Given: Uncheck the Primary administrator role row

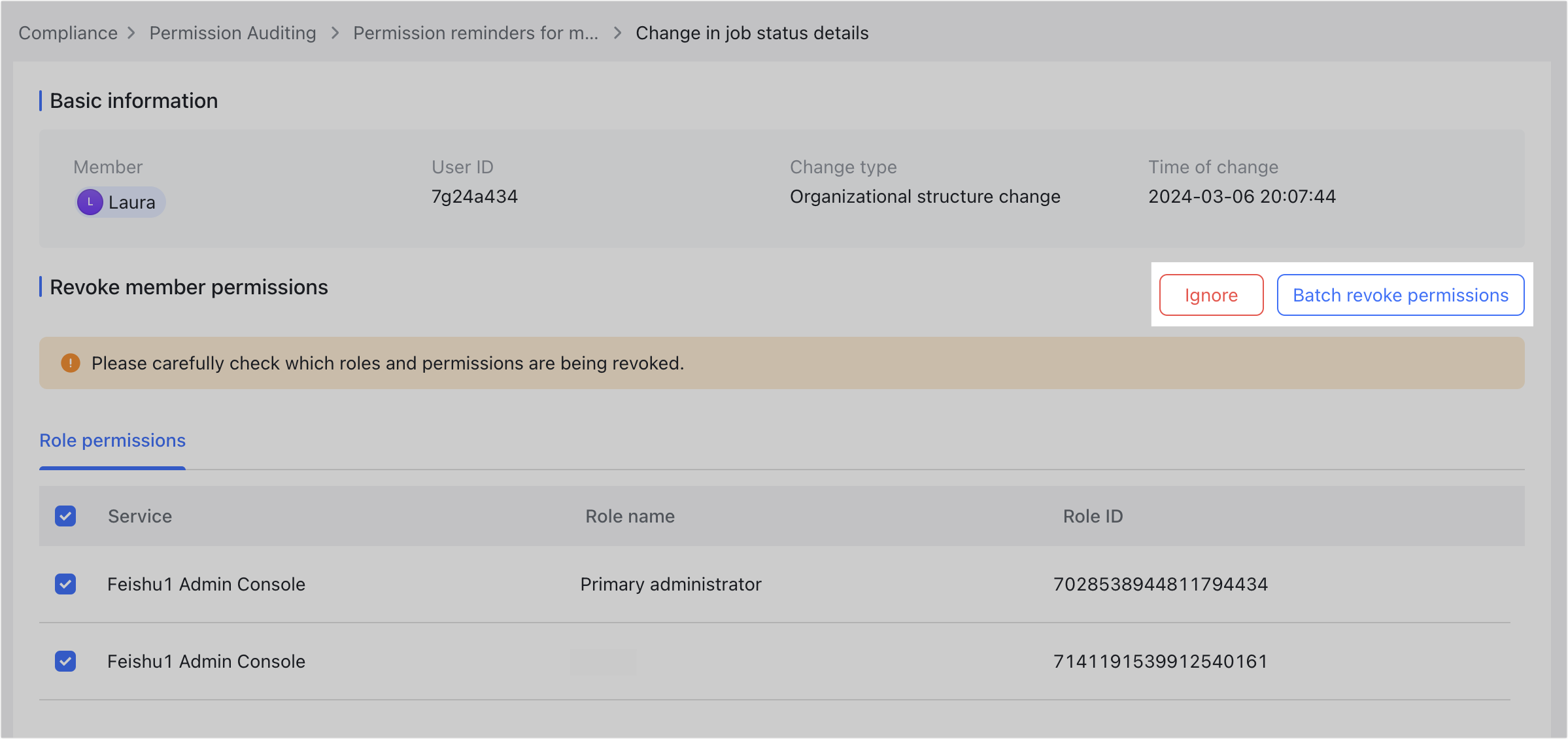Looking at the screenshot, I should pyautogui.click(x=65, y=584).
